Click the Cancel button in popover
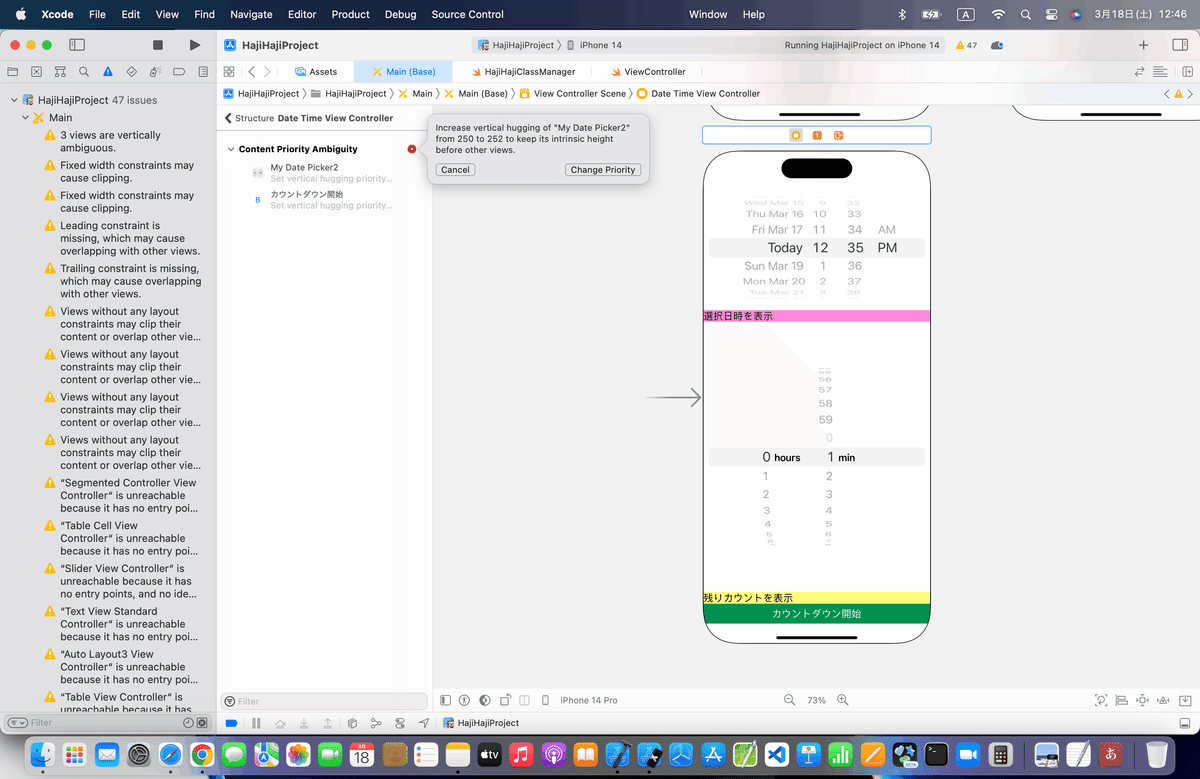Image resolution: width=1200 pixels, height=779 pixels. point(455,170)
